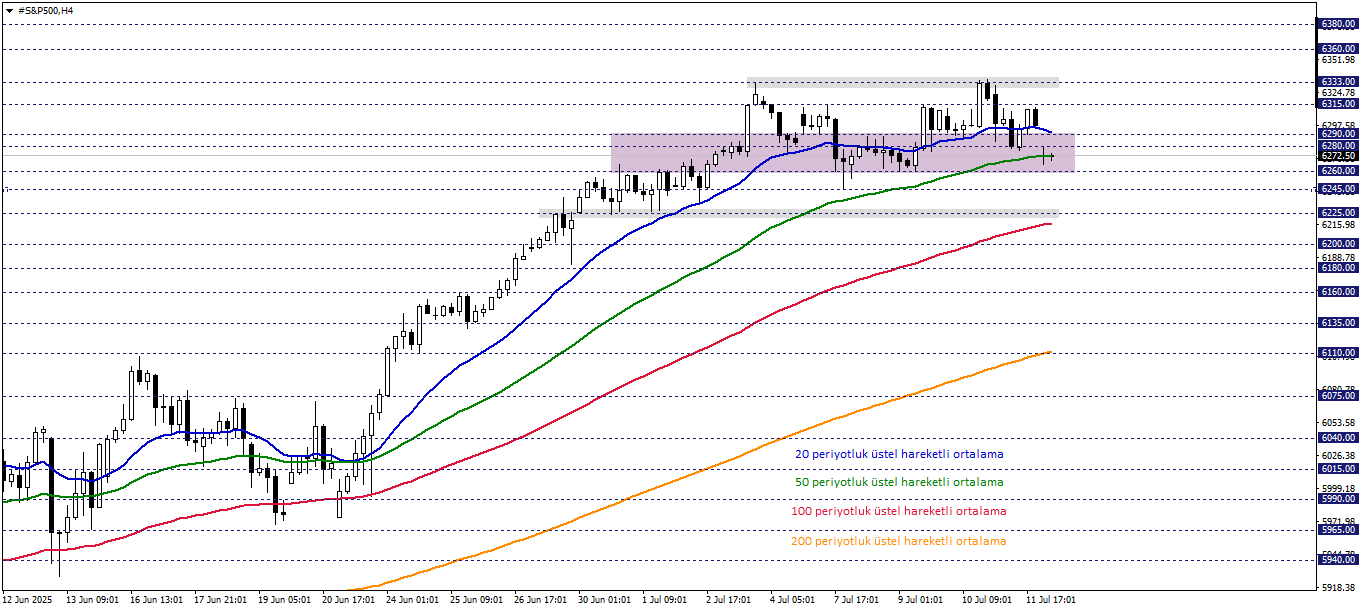Click the 6280.00 price level label
The height and width of the screenshot is (611, 1362).
pos(1338,145)
